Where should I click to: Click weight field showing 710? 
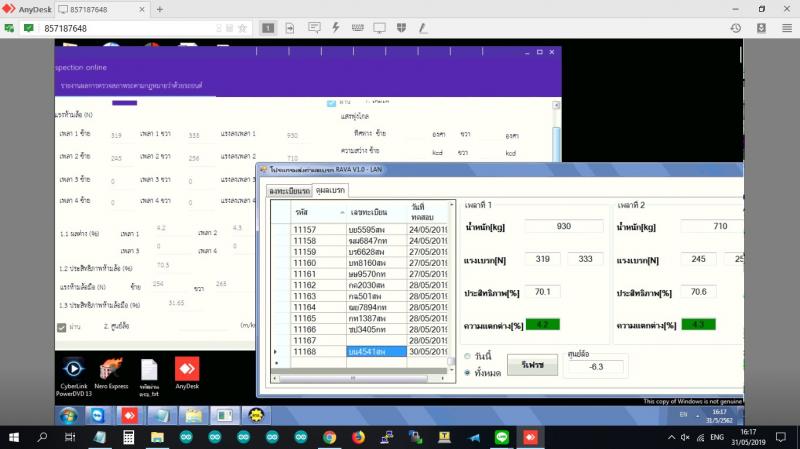[712, 226]
